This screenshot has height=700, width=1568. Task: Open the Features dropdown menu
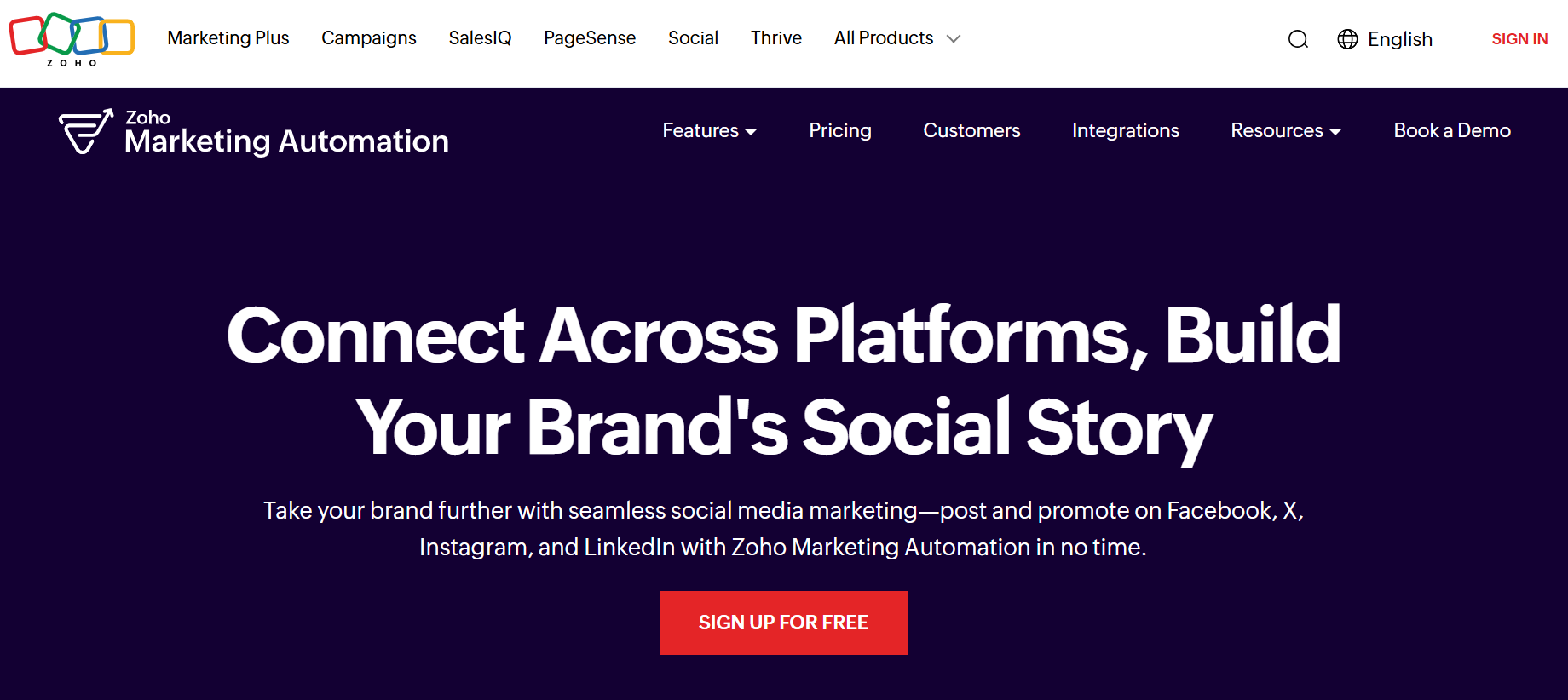[709, 130]
